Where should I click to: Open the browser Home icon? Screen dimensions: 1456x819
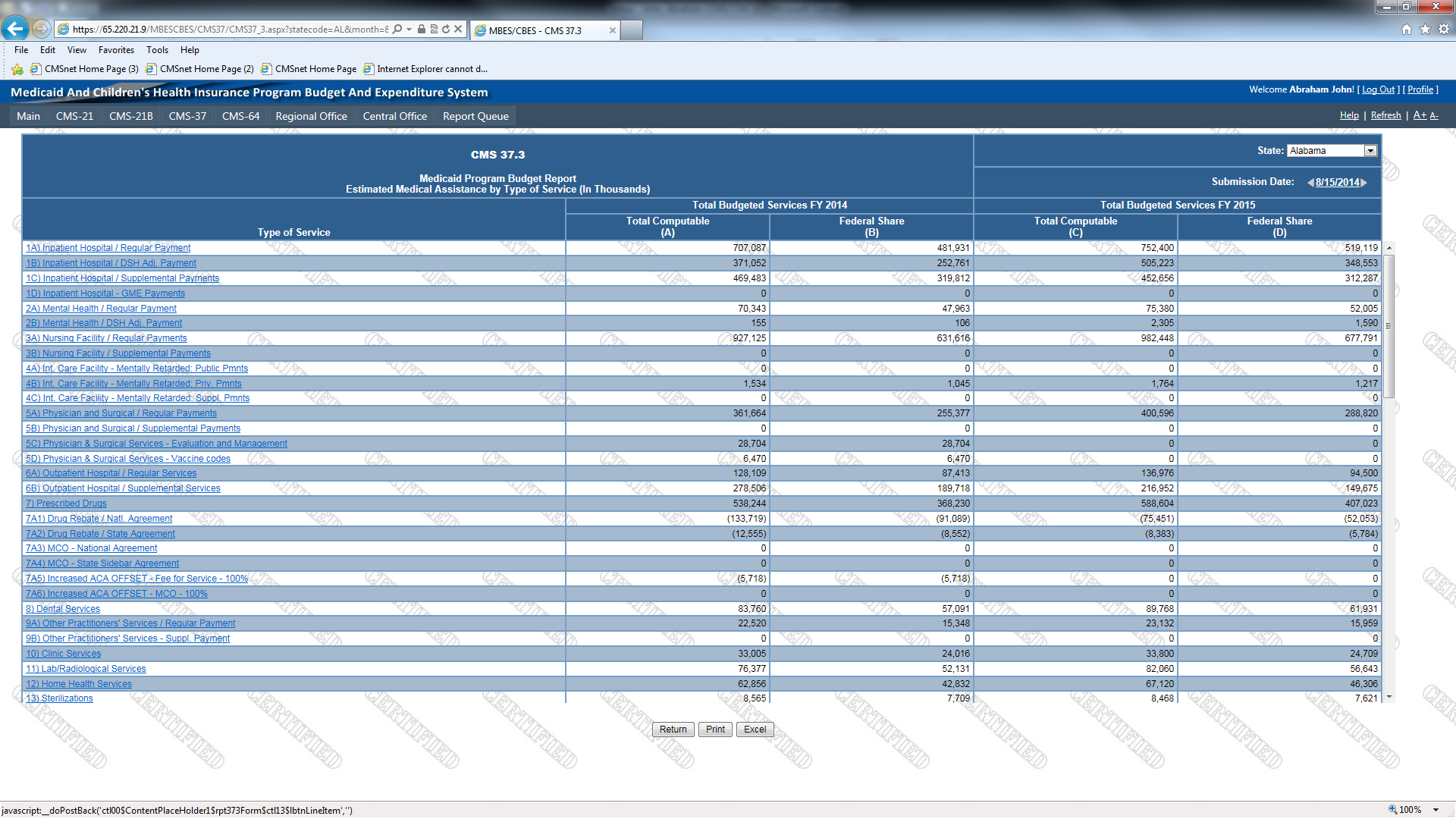click(1406, 29)
